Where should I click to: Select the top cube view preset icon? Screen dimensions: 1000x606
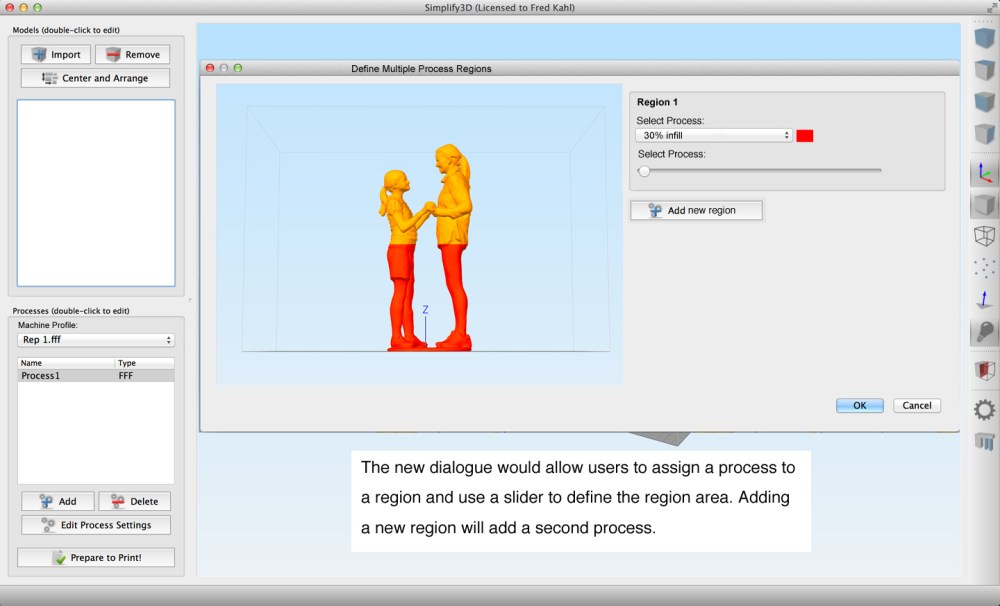985,39
